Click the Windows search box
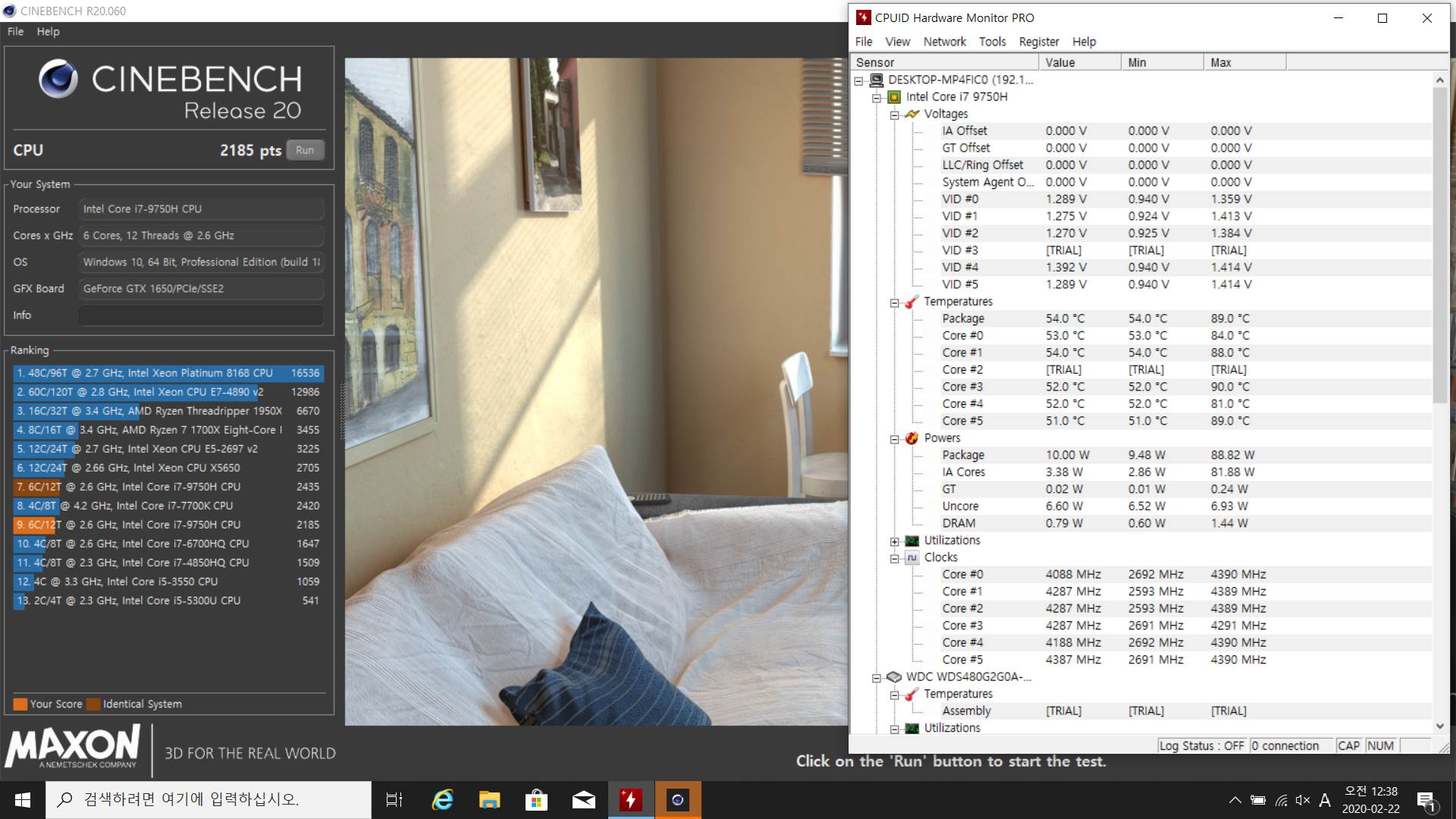1456x819 pixels. click(209, 800)
